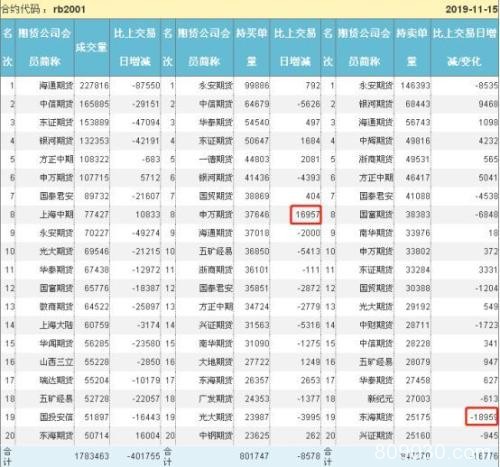
Task: Click 兴证期货 with long position 31563
Action: pos(216,325)
